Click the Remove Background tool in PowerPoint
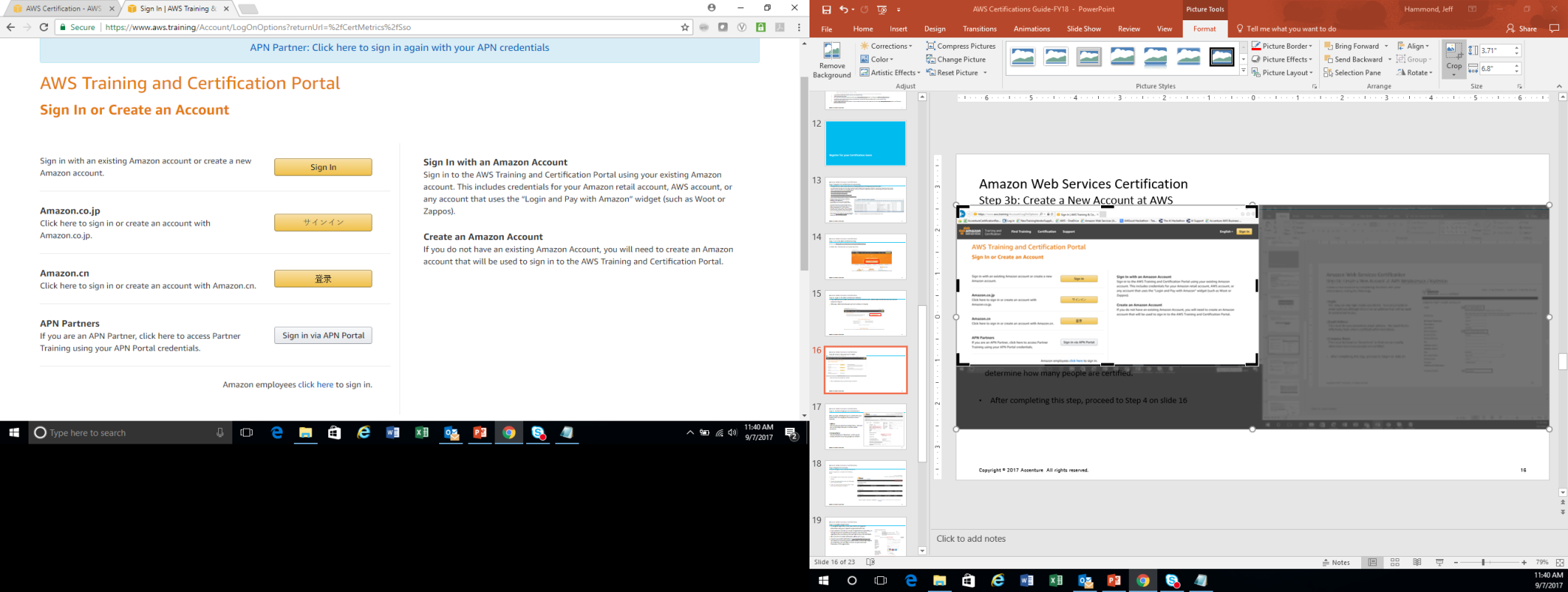 [832, 60]
